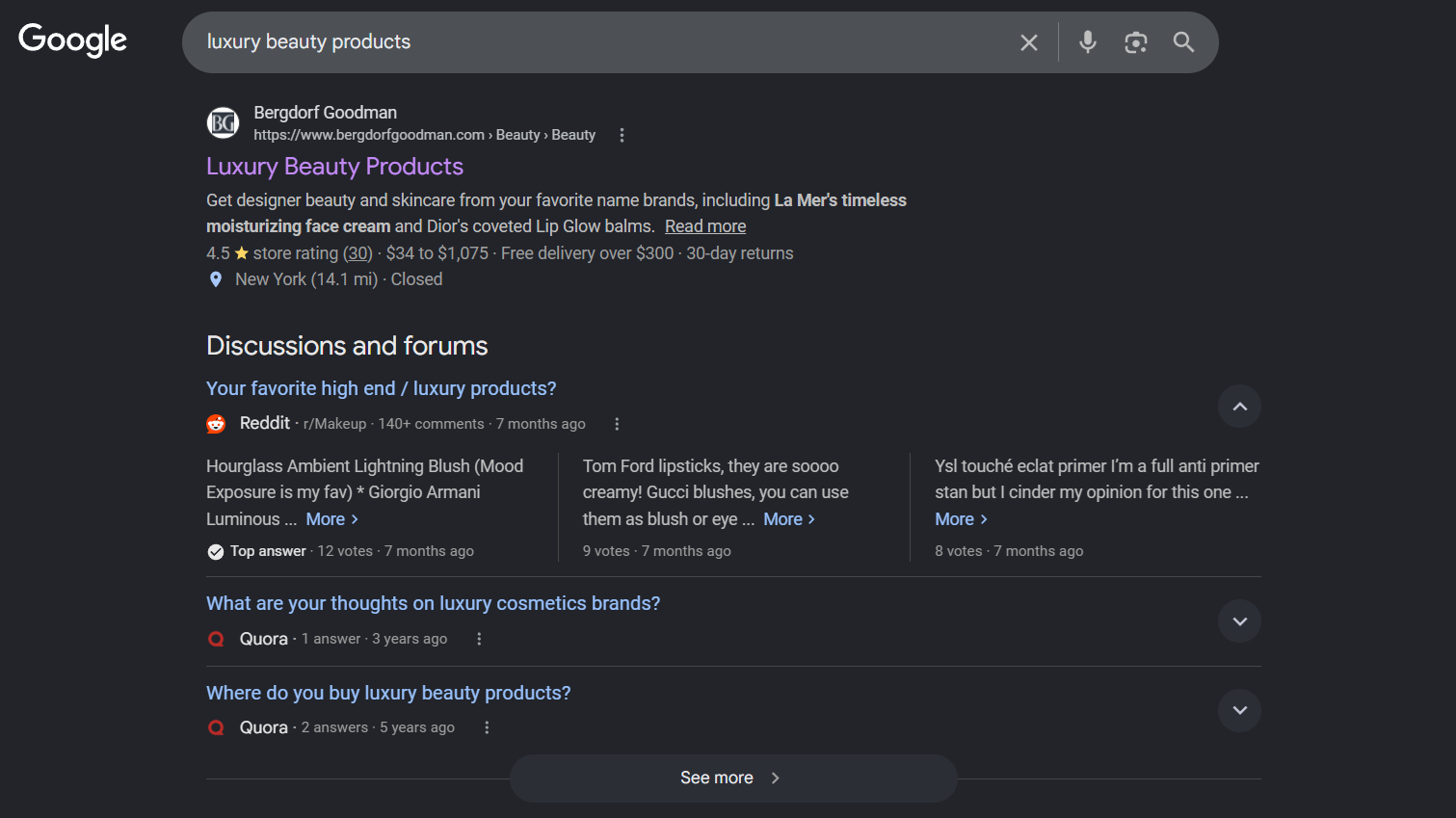Click inside the luxury beauty products search field

pyautogui.click(x=578, y=42)
